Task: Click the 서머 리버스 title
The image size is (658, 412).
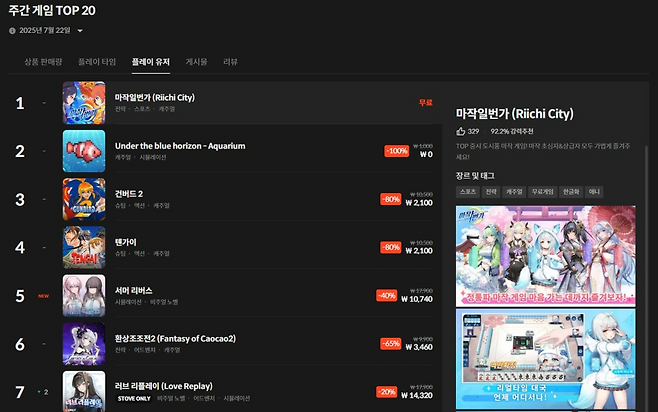Action: tap(133, 290)
